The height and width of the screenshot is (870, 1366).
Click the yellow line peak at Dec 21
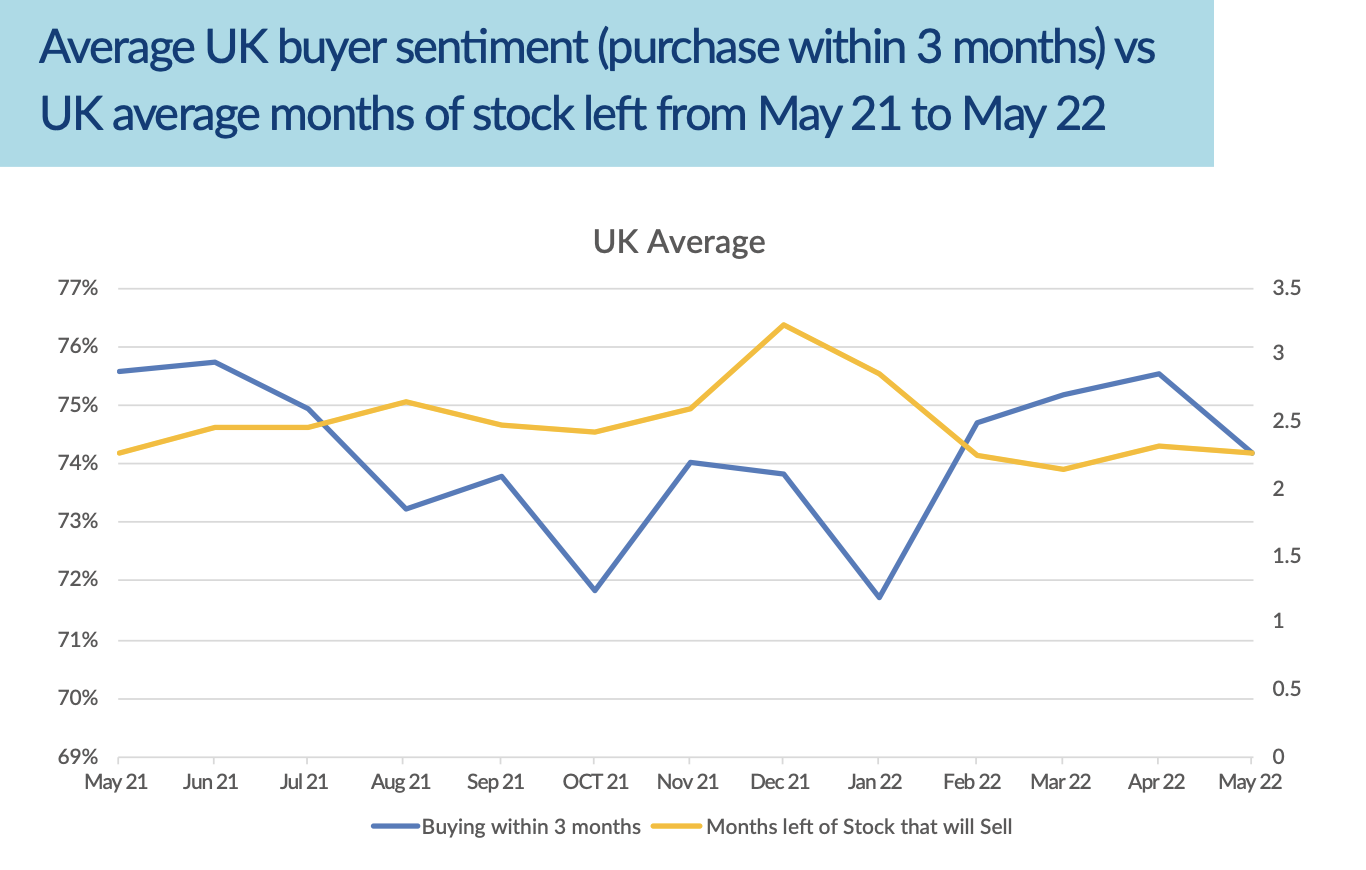(782, 324)
